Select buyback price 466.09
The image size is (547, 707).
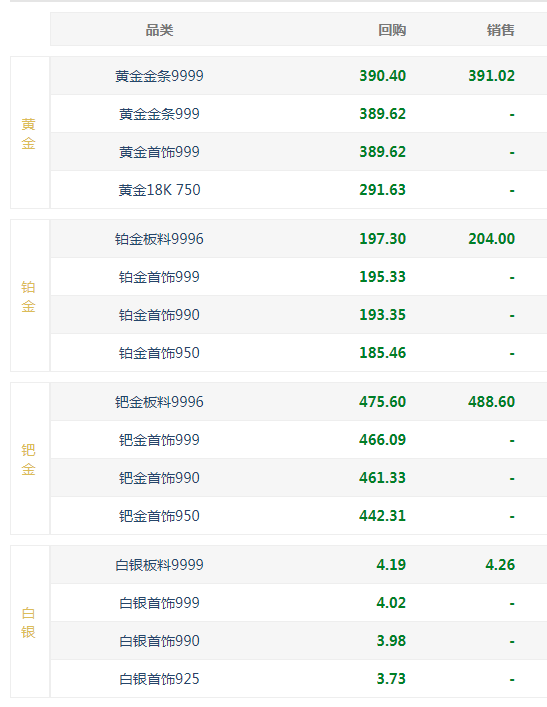[382, 440]
